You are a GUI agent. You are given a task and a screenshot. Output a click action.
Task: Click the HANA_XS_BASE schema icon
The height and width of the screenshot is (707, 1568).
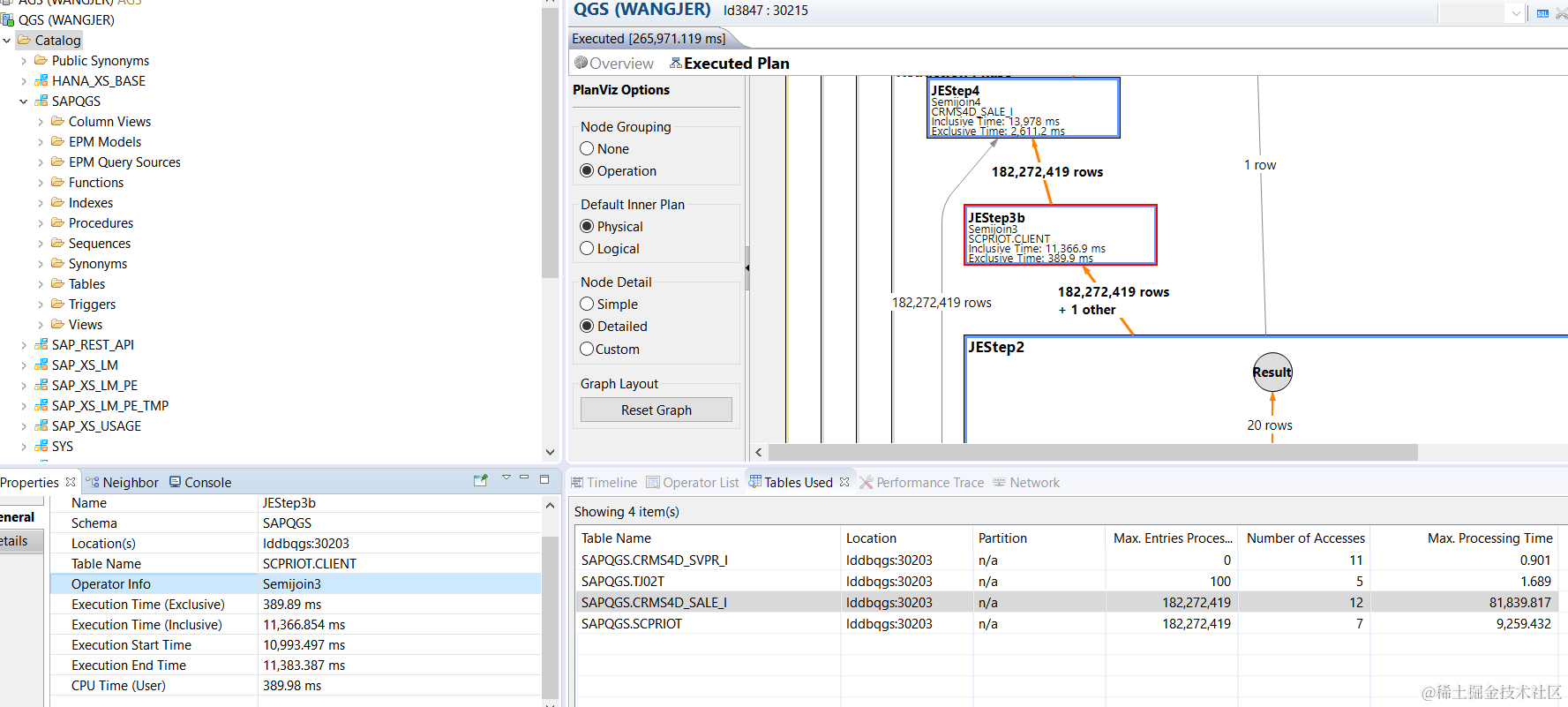coord(41,80)
